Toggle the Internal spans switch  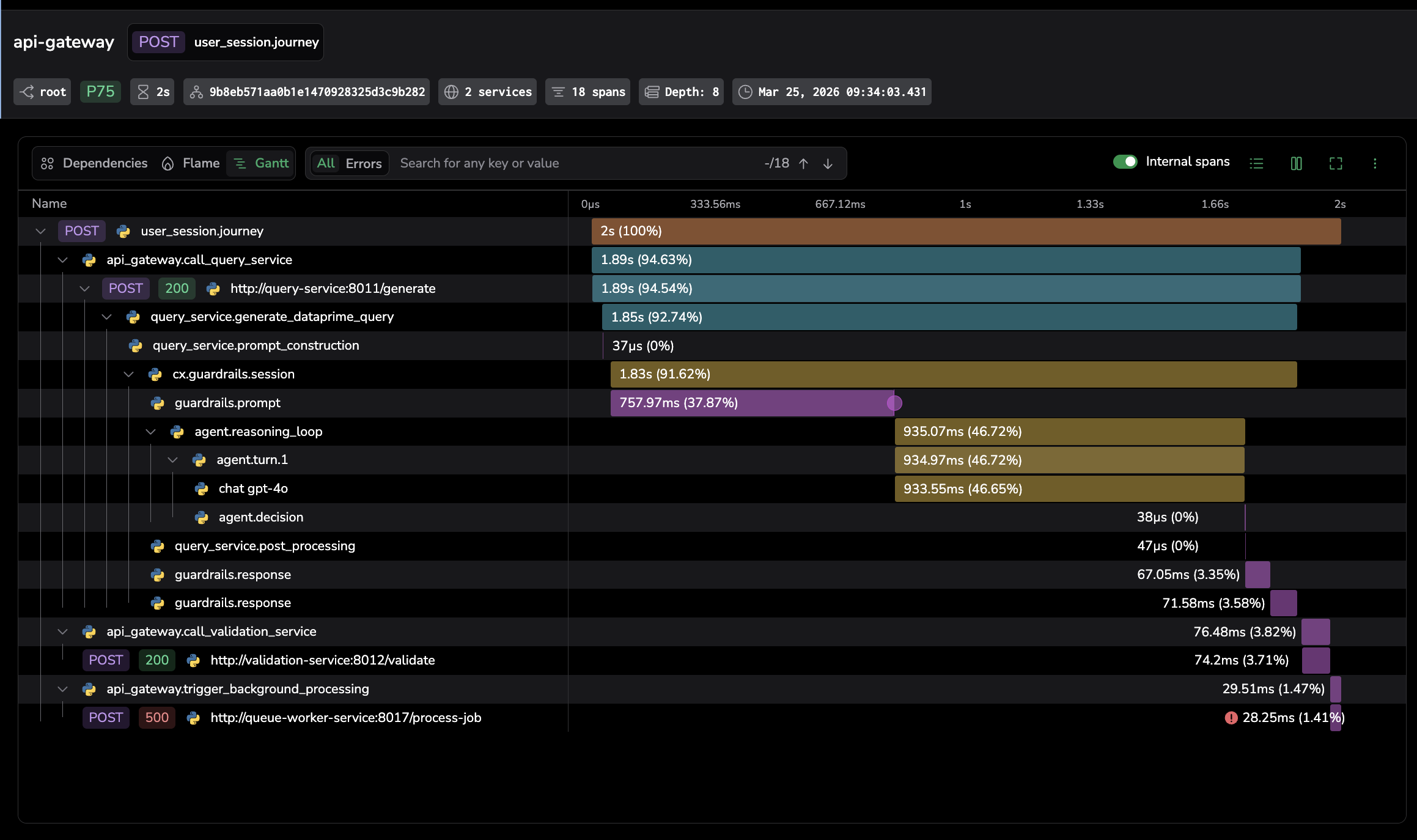point(1125,161)
